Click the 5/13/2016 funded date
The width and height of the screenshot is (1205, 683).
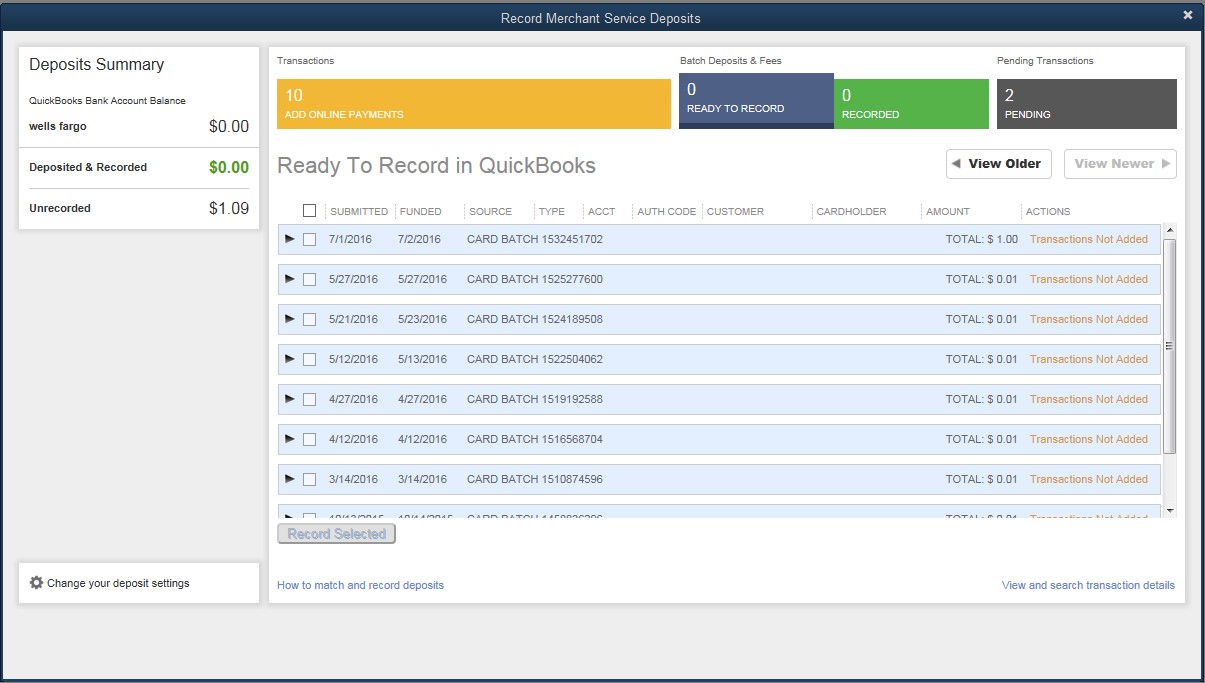pyautogui.click(x=422, y=359)
